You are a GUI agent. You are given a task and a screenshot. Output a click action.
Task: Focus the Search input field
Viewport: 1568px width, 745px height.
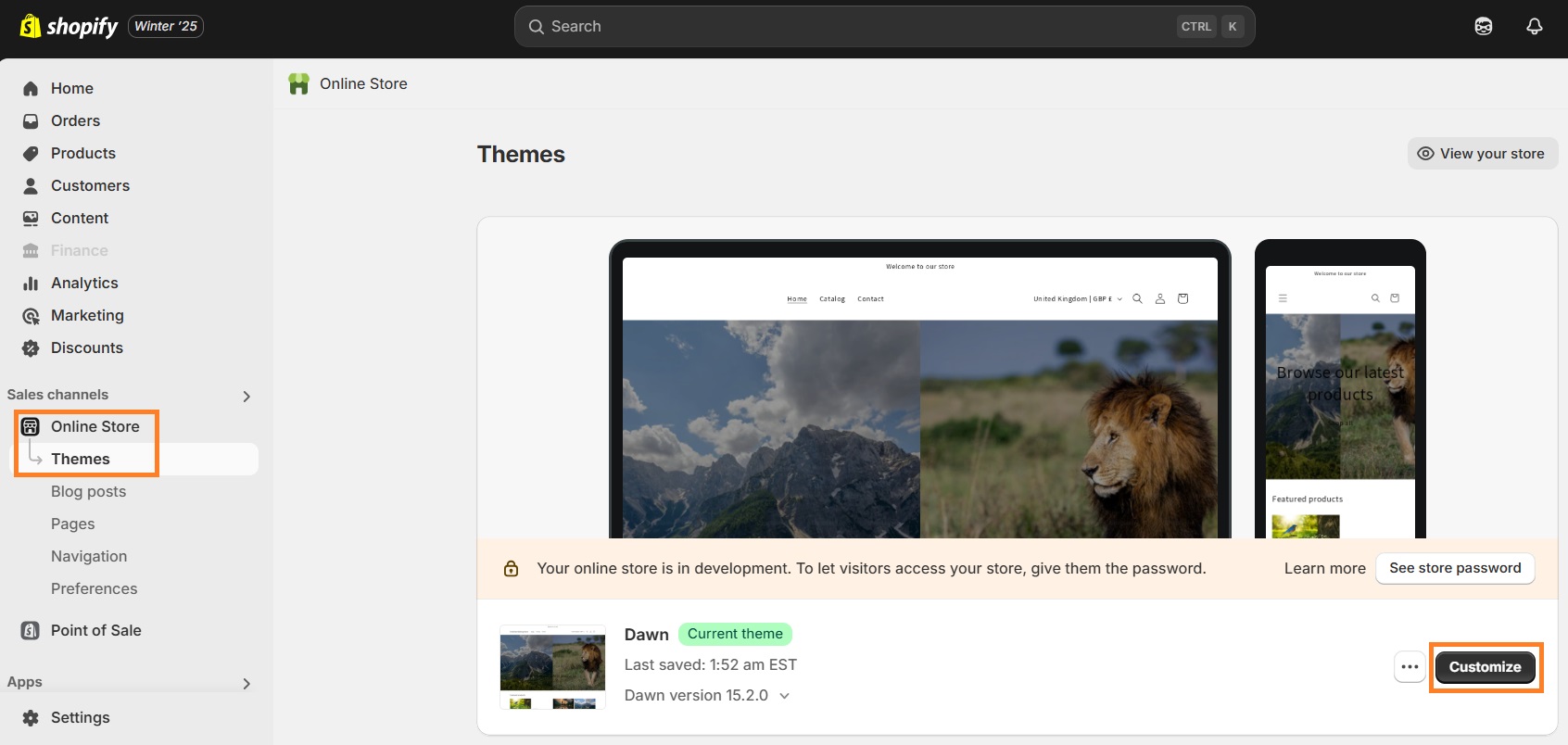point(884,27)
